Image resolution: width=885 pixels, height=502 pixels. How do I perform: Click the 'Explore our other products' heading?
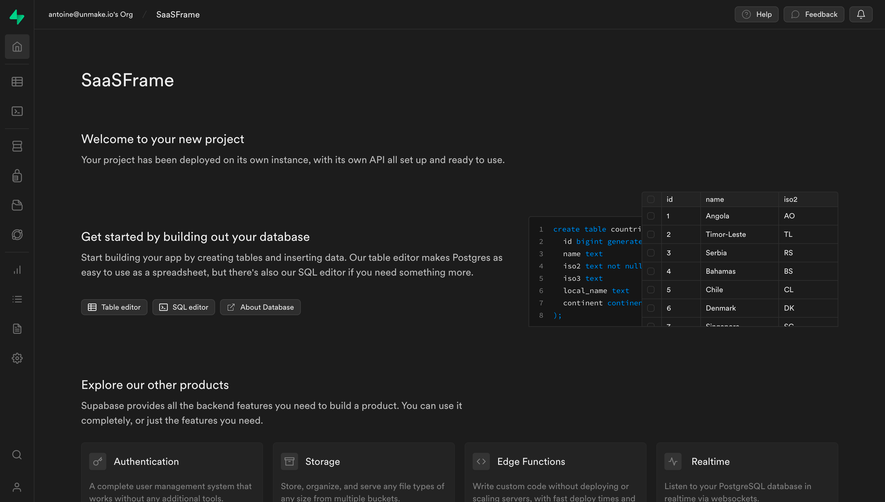pyautogui.click(x=155, y=385)
